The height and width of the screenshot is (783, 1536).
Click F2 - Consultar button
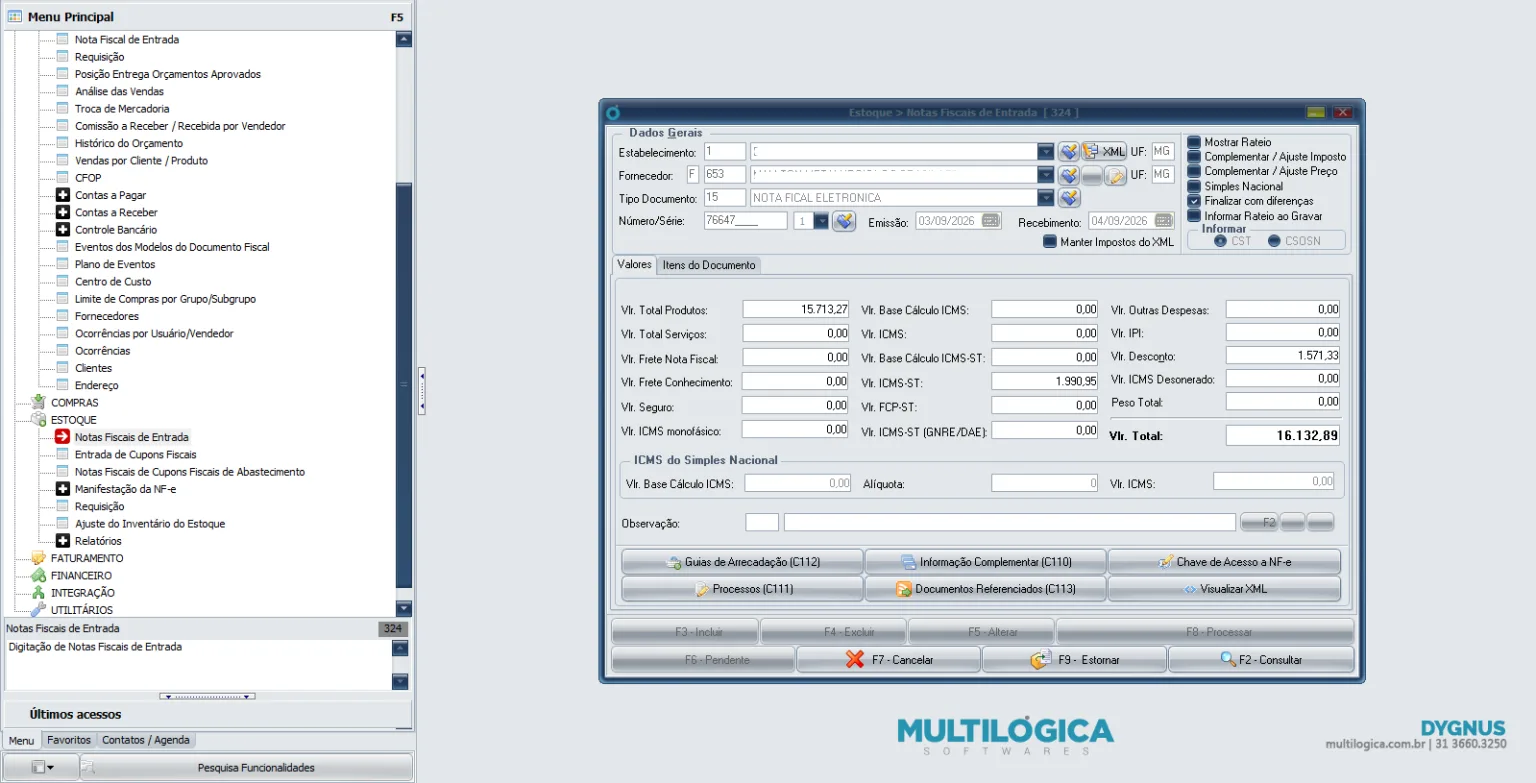pyautogui.click(x=1261, y=660)
